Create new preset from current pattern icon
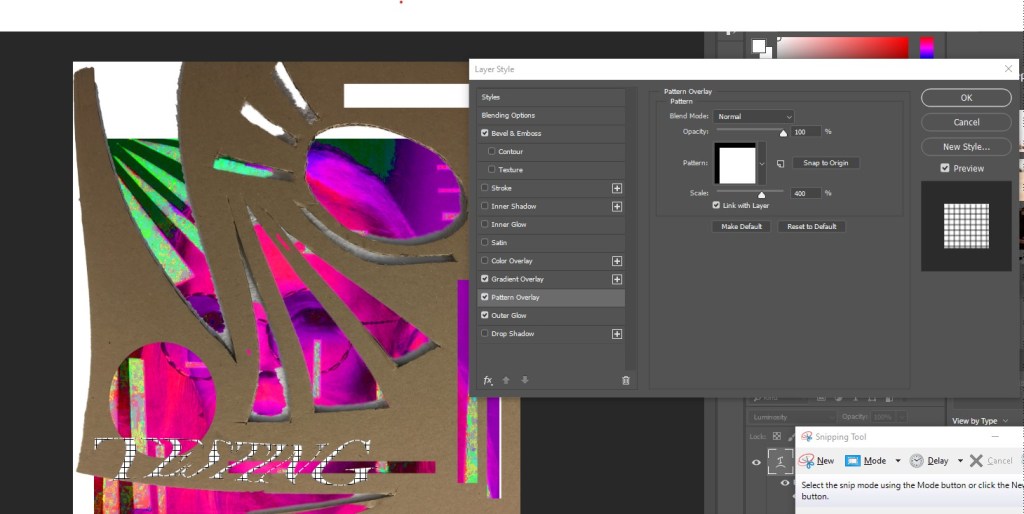The height and width of the screenshot is (514, 1024). point(780,163)
